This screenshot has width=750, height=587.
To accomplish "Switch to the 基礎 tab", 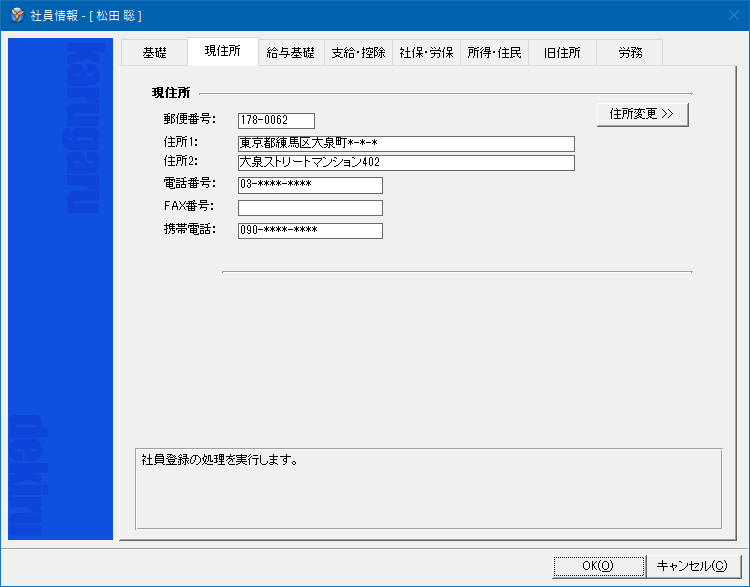I will pyautogui.click(x=154, y=53).
